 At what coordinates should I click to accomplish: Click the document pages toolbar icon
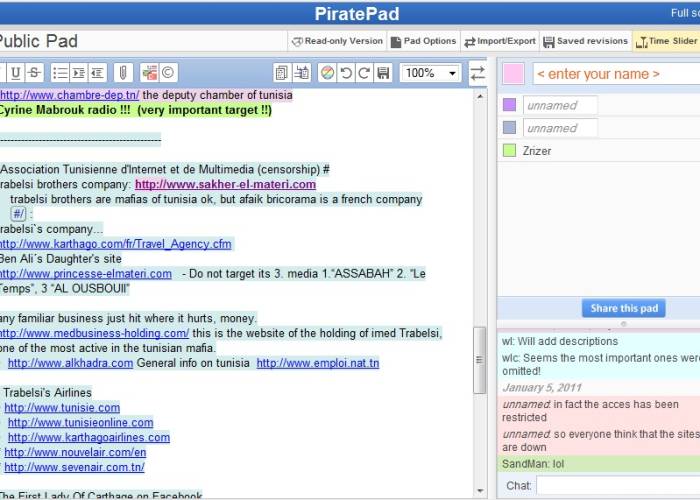click(x=282, y=73)
